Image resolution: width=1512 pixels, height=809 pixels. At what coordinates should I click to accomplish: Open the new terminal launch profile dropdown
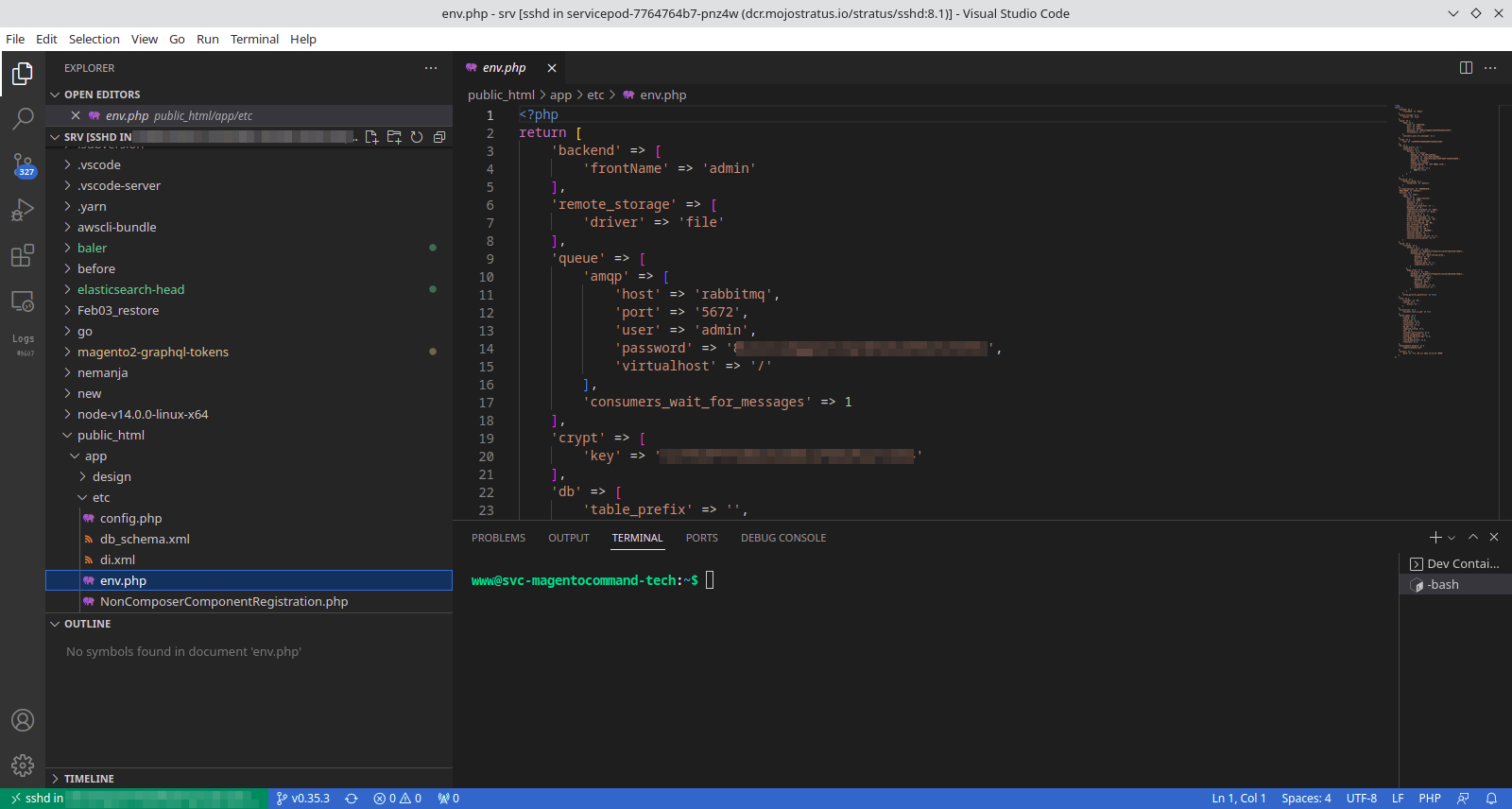1452,538
